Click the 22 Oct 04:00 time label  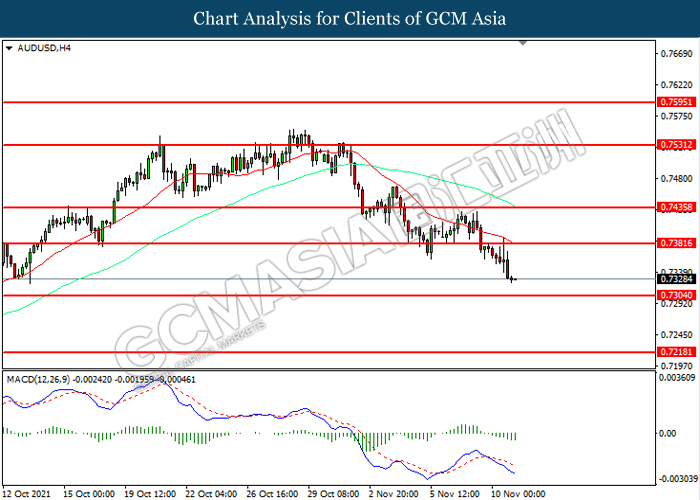pos(211,493)
